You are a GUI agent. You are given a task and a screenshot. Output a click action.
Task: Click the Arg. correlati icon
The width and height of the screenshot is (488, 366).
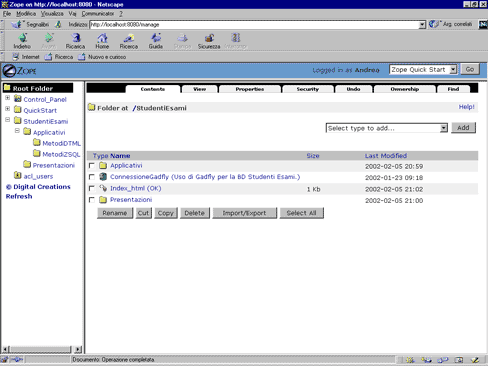[x=434, y=24]
